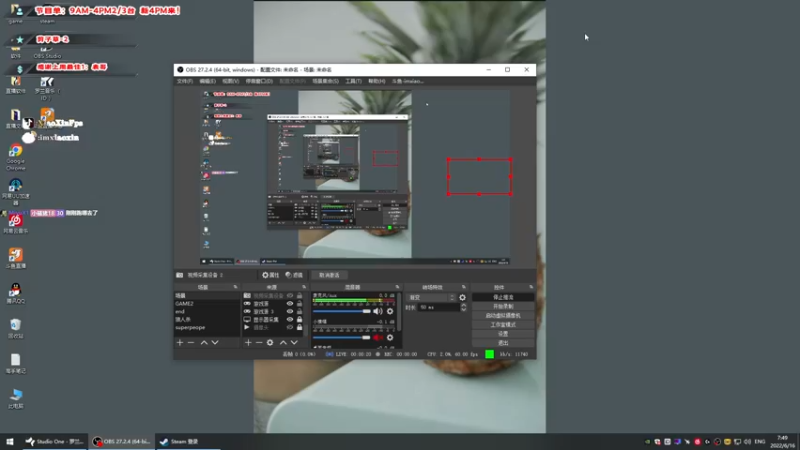Pop out the Scenes dock

[x=235, y=287]
